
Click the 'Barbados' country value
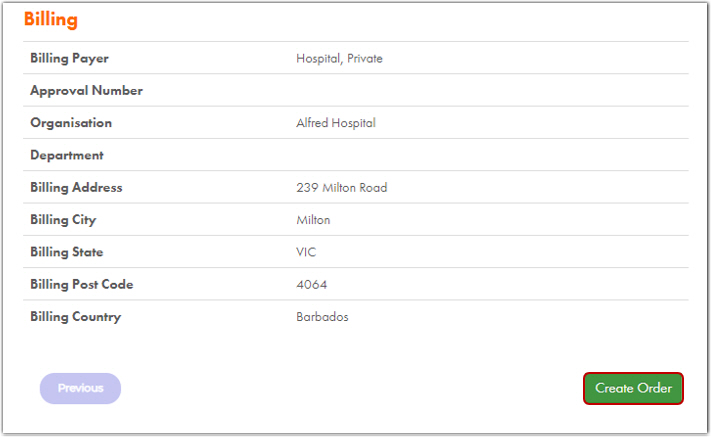(x=323, y=317)
